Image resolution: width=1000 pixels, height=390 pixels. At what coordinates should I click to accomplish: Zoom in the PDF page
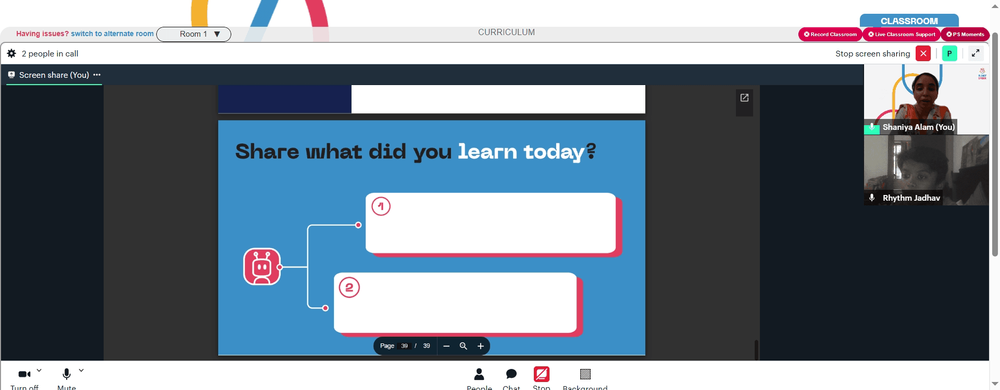(x=481, y=346)
